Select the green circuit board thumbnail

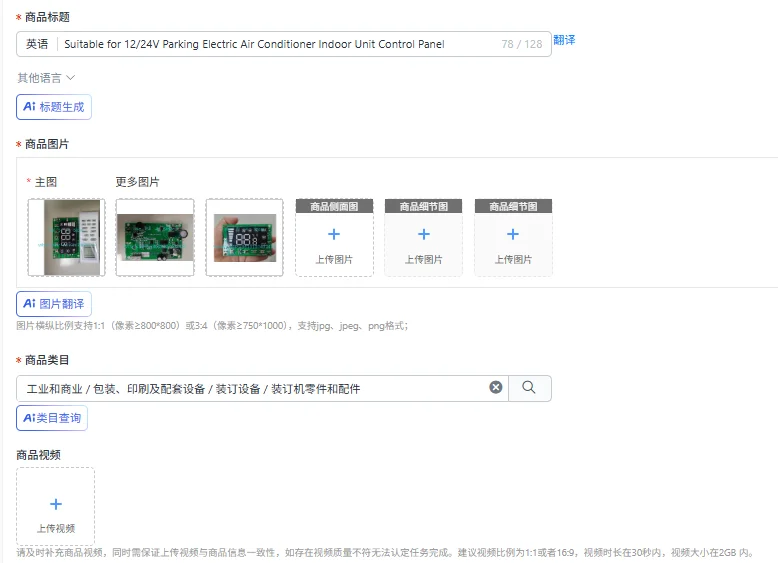pyautogui.click(x=155, y=238)
